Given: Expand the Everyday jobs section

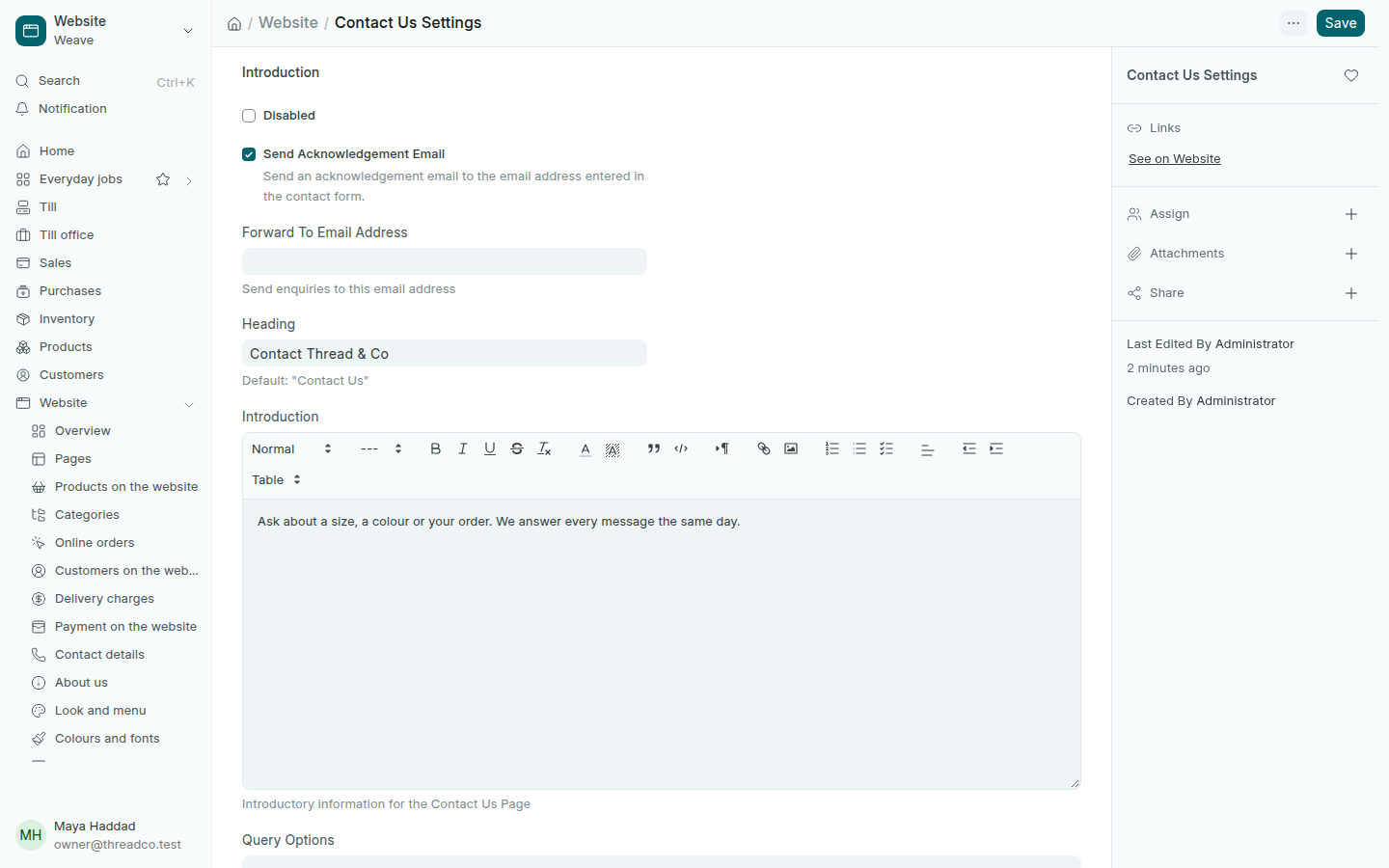Looking at the screenshot, I should click(x=189, y=180).
